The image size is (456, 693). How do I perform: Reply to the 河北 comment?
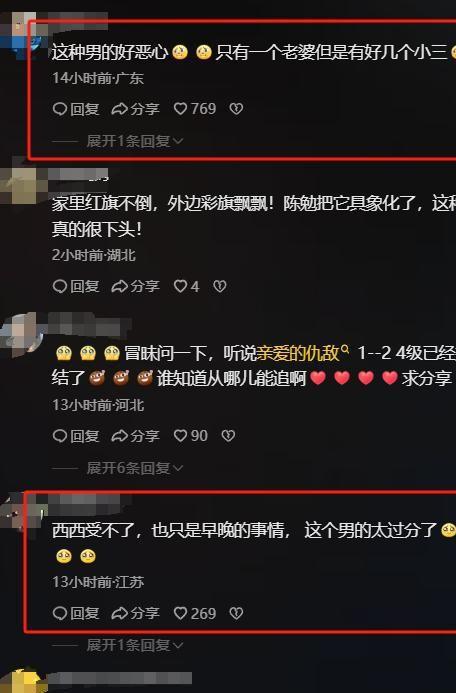point(76,436)
